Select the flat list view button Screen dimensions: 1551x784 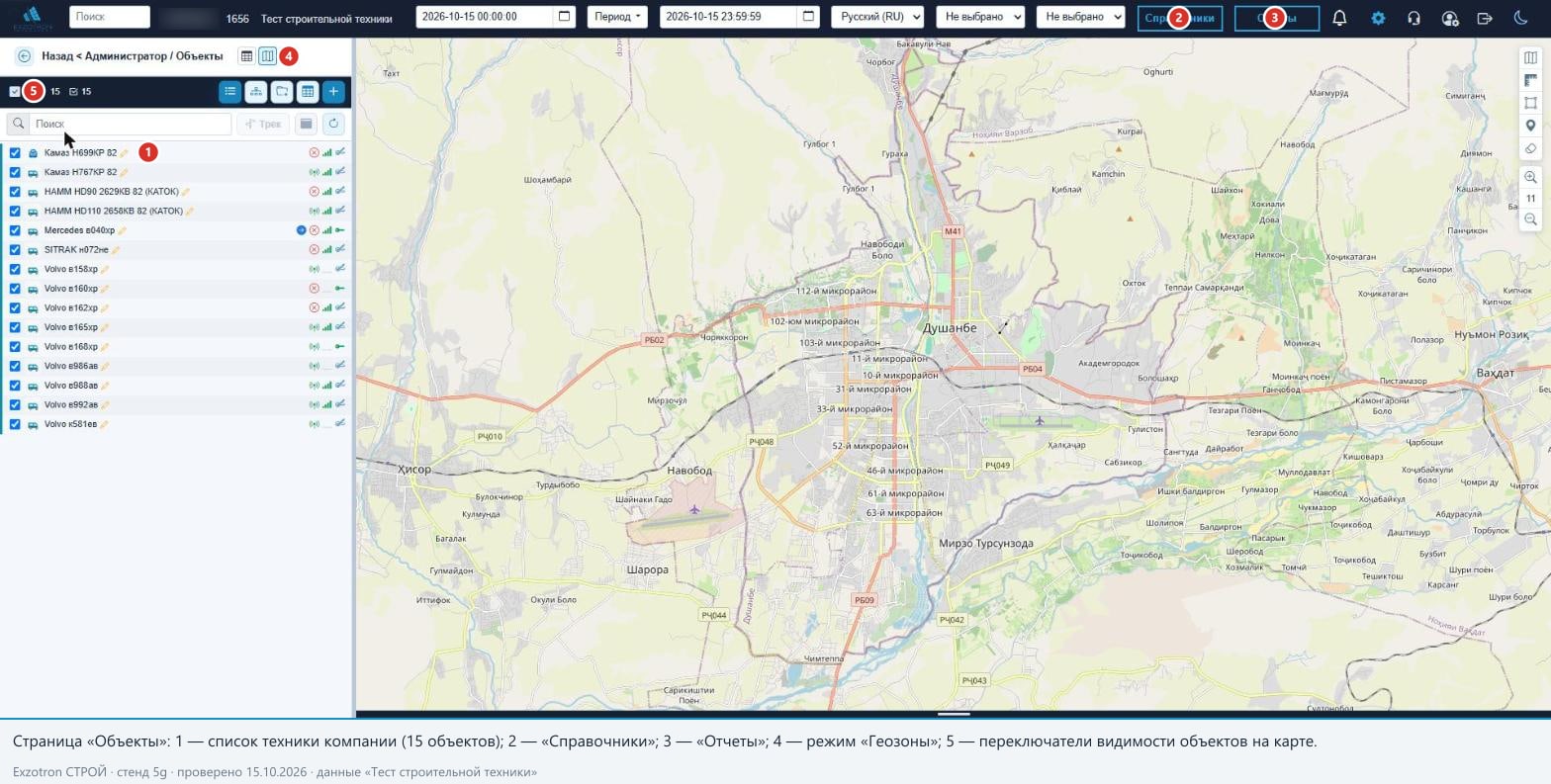[229, 92]
